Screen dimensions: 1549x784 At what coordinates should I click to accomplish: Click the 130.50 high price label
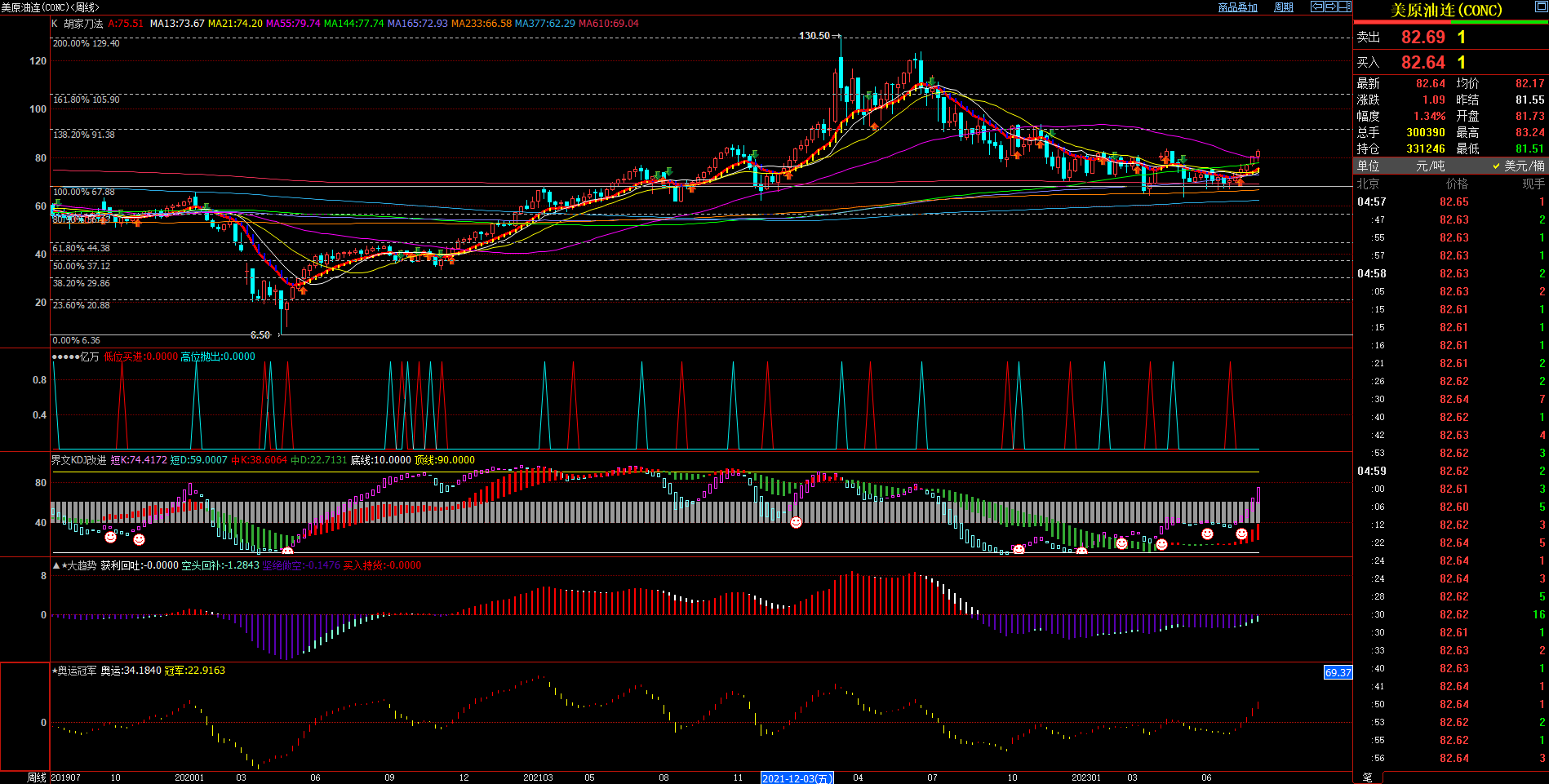pyautogui.click(x=814, y=36)
